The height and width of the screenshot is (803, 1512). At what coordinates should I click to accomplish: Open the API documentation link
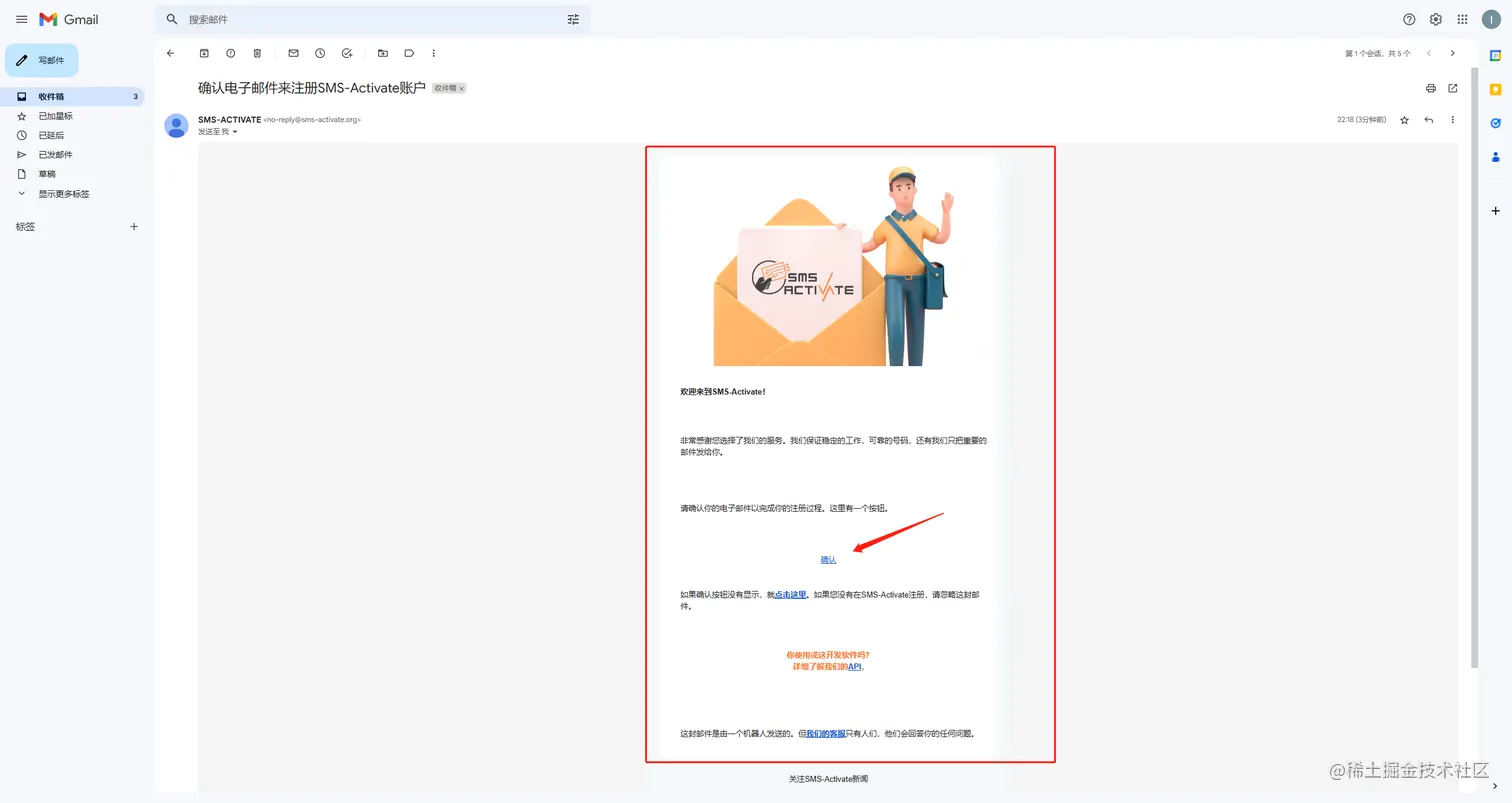854,666
